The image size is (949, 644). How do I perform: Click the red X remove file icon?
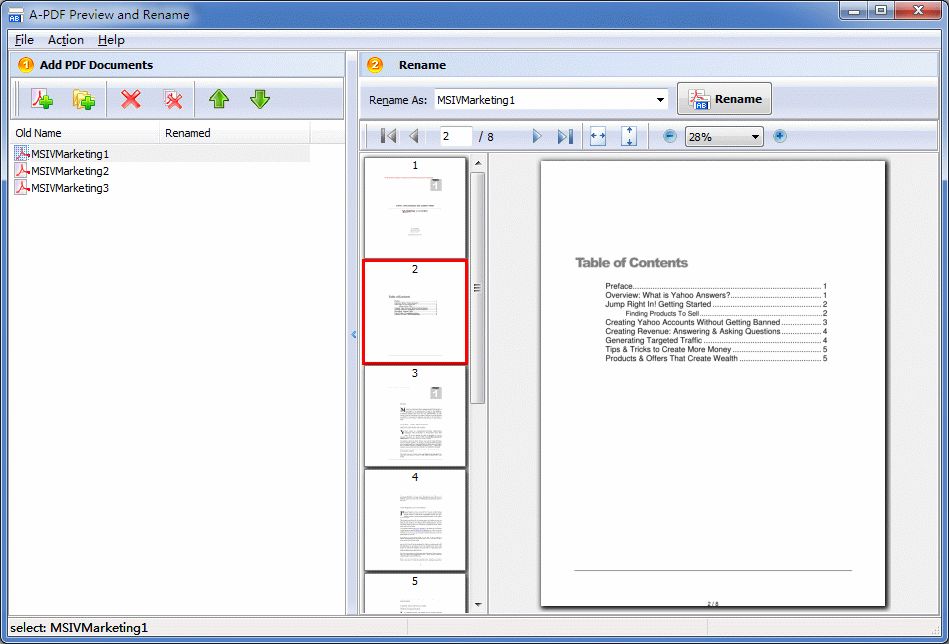131,99
